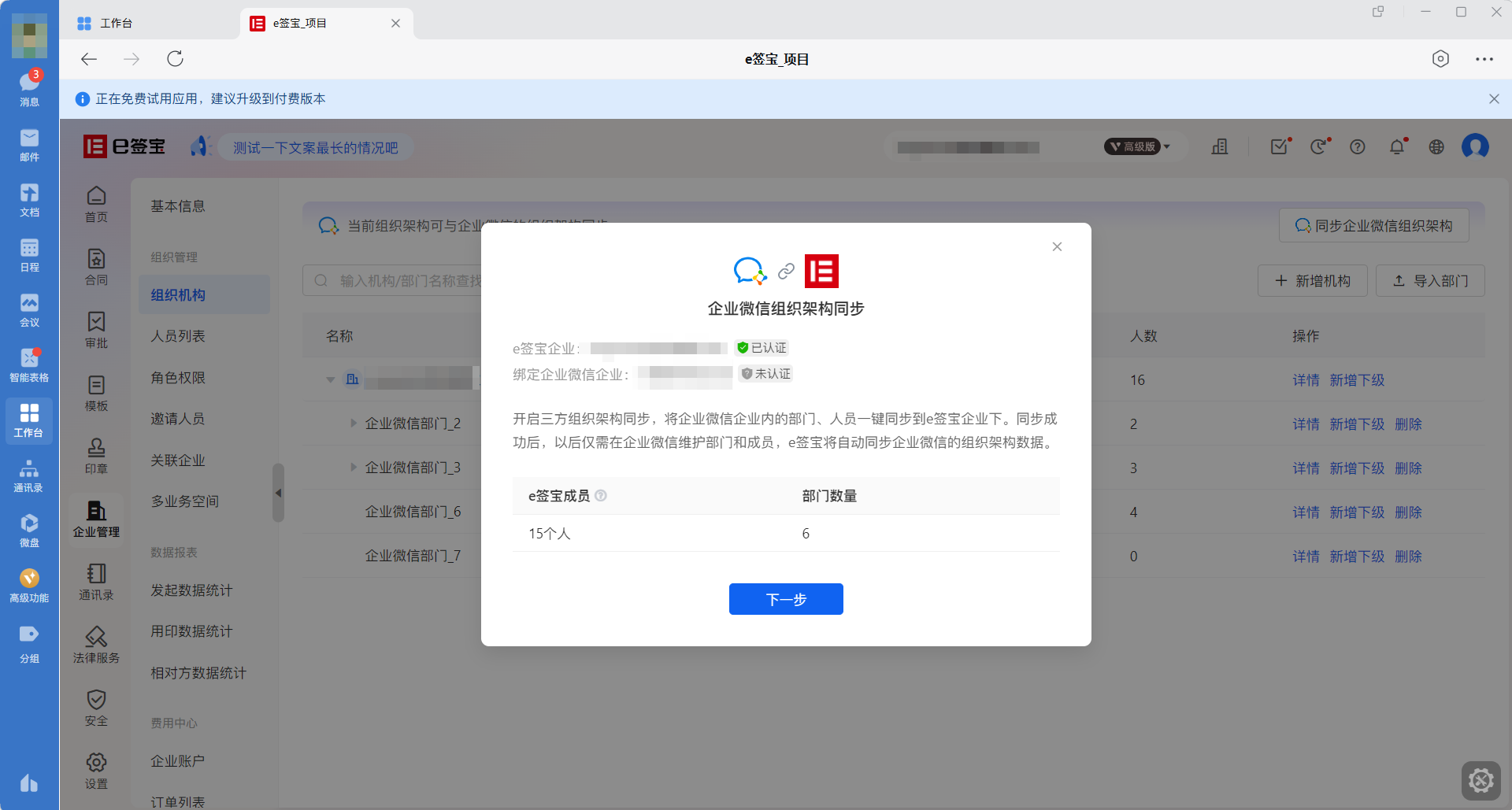1512x810 pixels.
Task: Open 合同 contracts in e签宝 sidebar
Action: (x=96, y=267)
